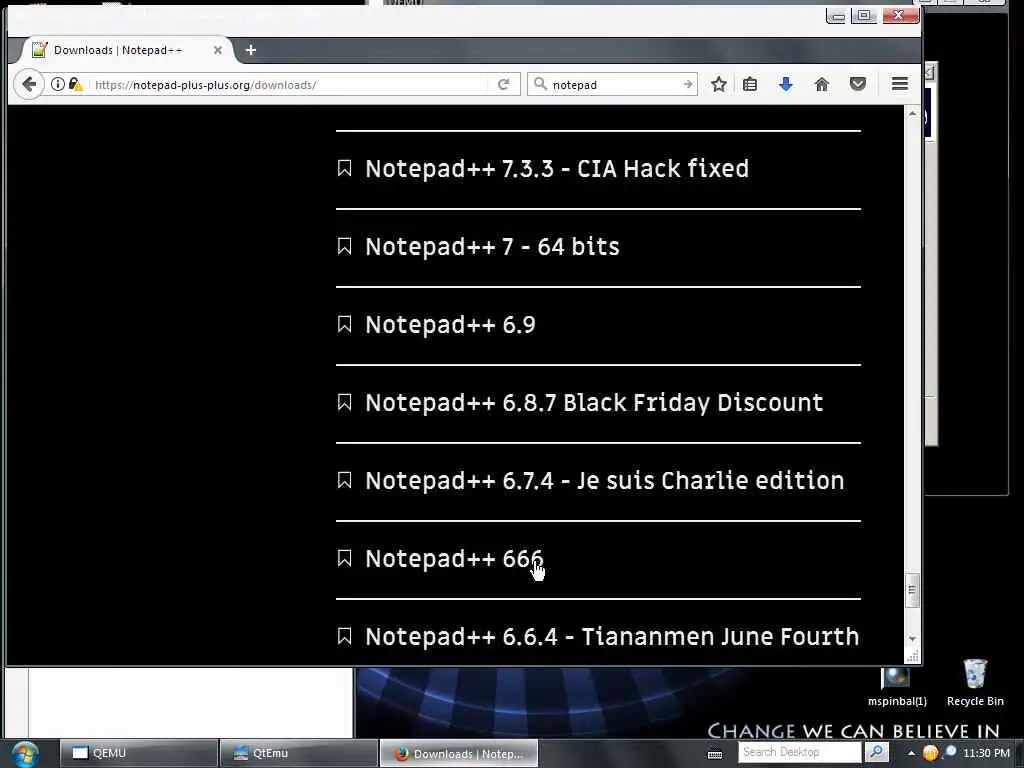Select the mspinbal(1) desktop icon
This screenshot has height=768, width=1024.
(x=897, y=687)
